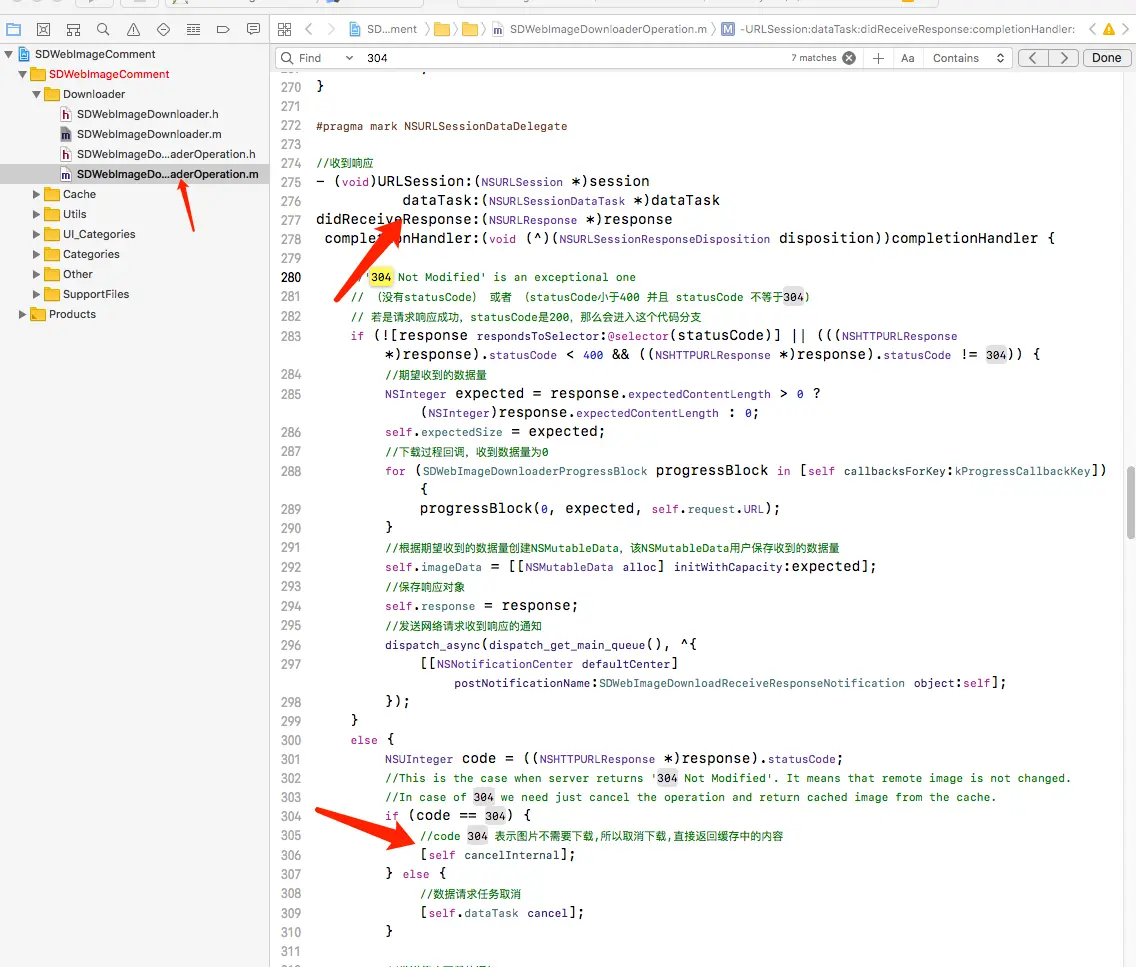The height and width of the screenshot is (967, 1136).
Task: Open related items grid menu
Action: click(285, 30)
